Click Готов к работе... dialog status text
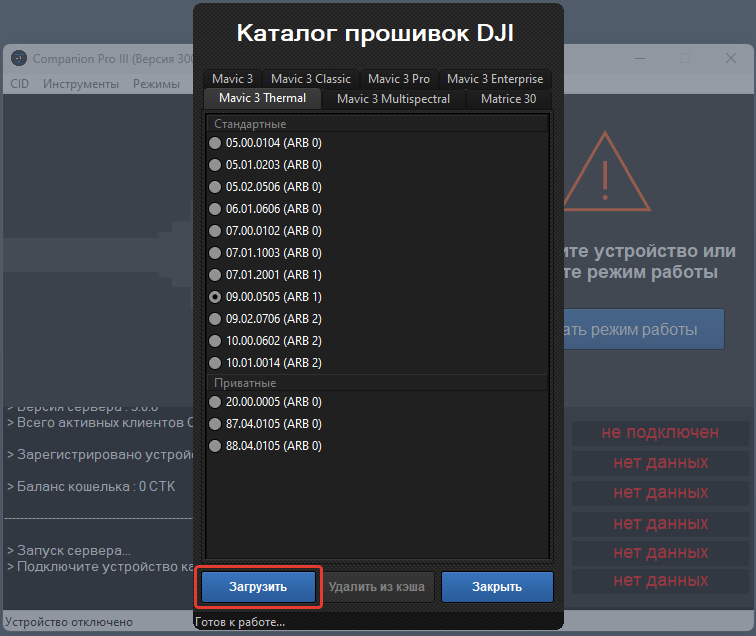Image resolution: width=756 pixels, height=636 pixels. click(x=240, y=622)
